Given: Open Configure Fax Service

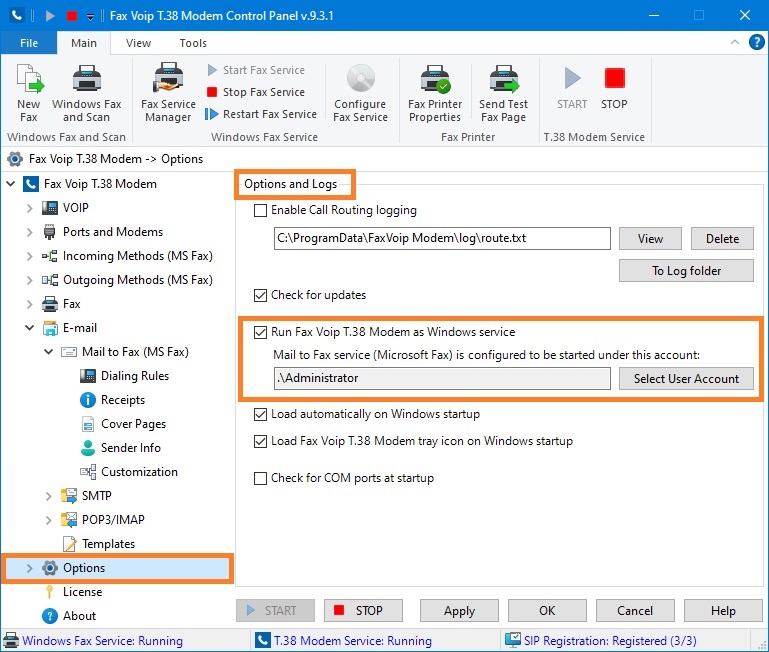Looking at the screenshot, I should 360,93.
